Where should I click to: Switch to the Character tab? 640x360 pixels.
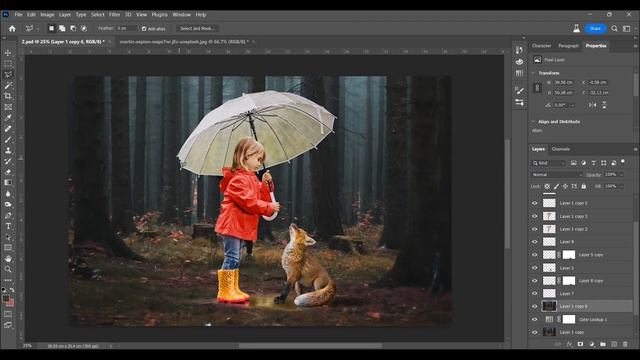pyautogui.click(x=541, y=46)
